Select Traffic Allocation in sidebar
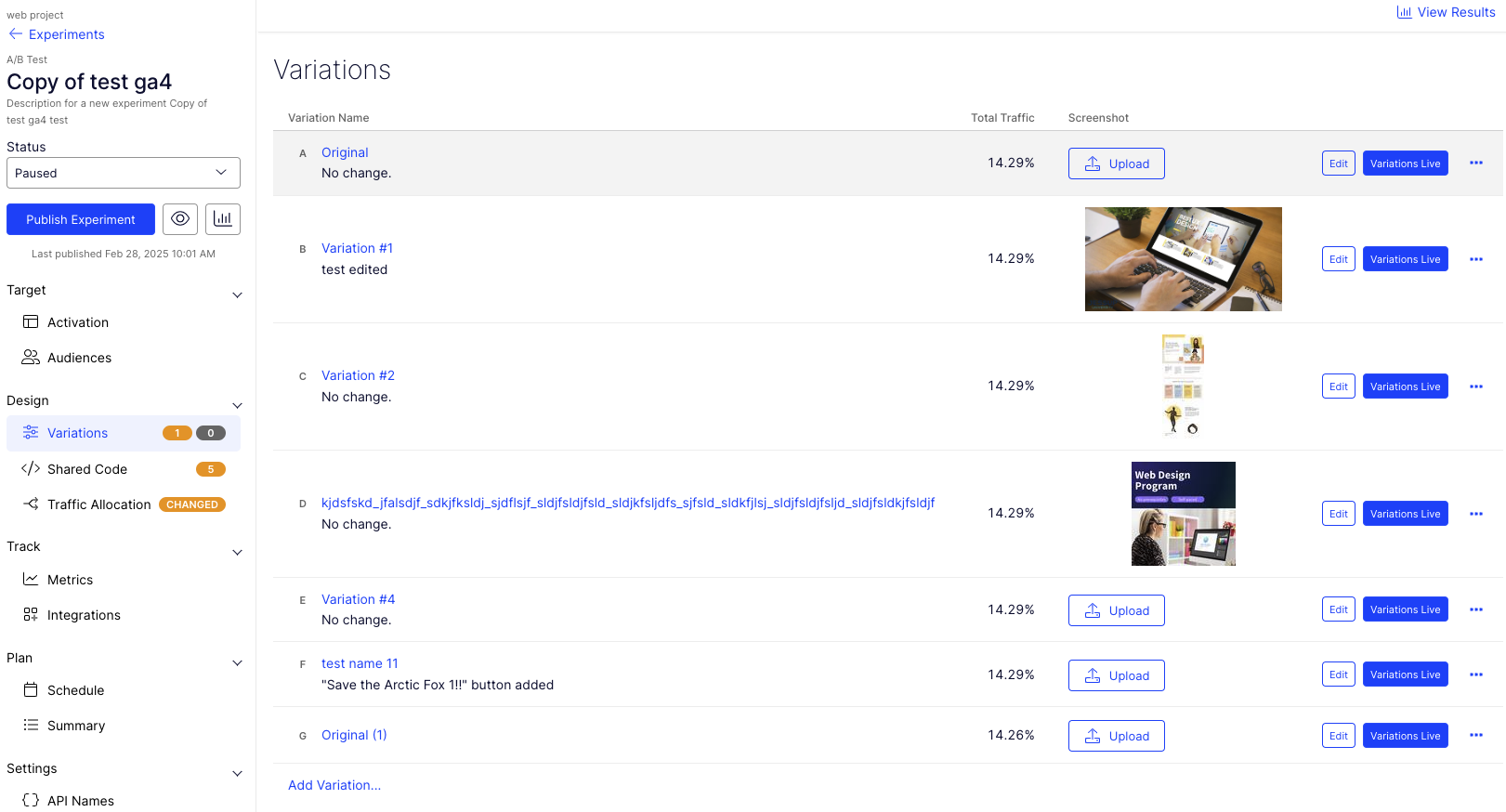This screenshot has width=1506, height=812. (x=98, y=504)
